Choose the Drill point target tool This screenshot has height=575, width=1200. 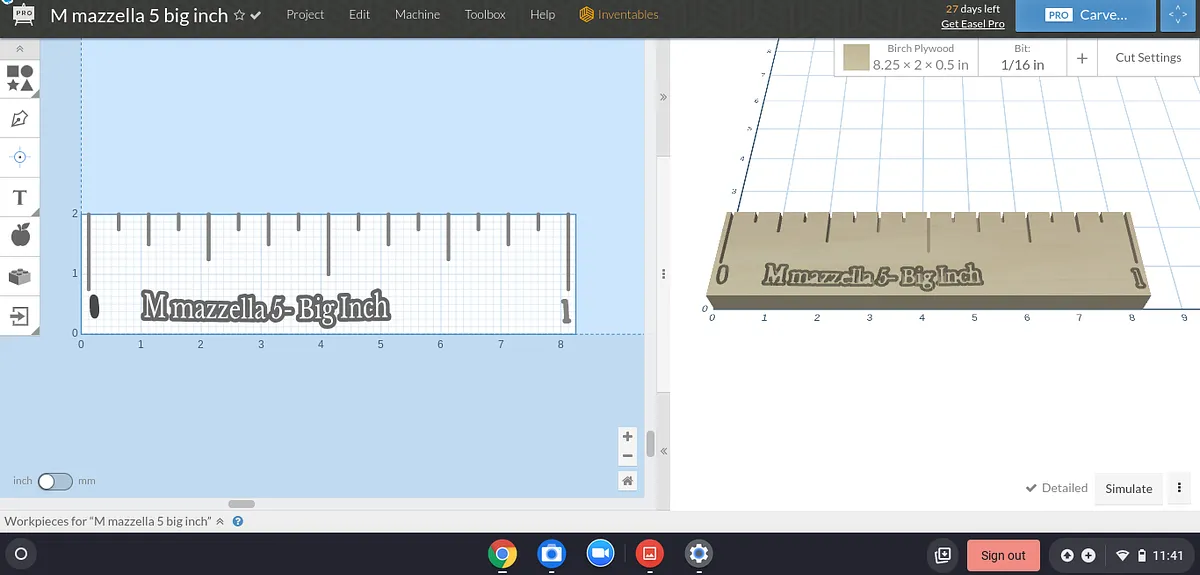[x=20, y=157]
